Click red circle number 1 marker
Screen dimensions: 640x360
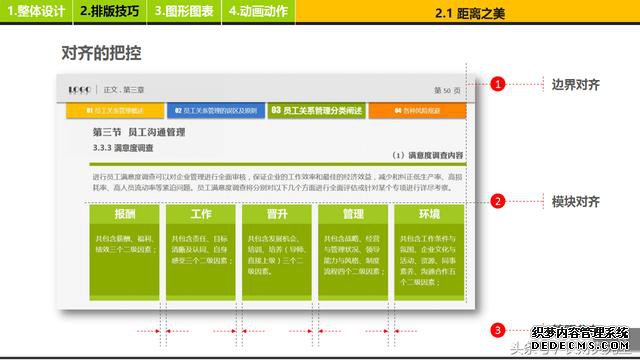(x=498, y=84)
